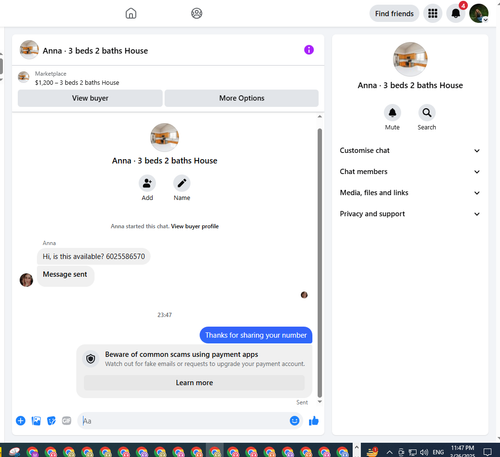Go to Facebook Home icon
The height and width of the screenshot is (457, 500).
[131, 13]
